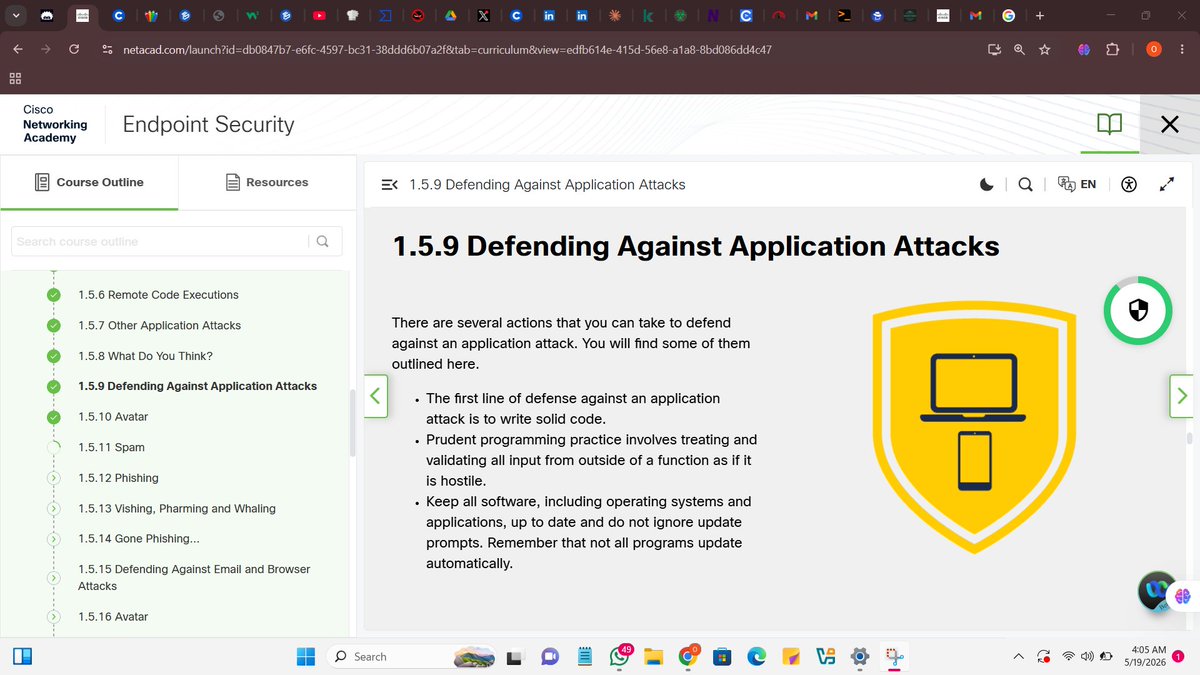The height and width of the screenshot is (675, 1200).
Task: Click the taskbar Search box
Action: pos(409,656)
